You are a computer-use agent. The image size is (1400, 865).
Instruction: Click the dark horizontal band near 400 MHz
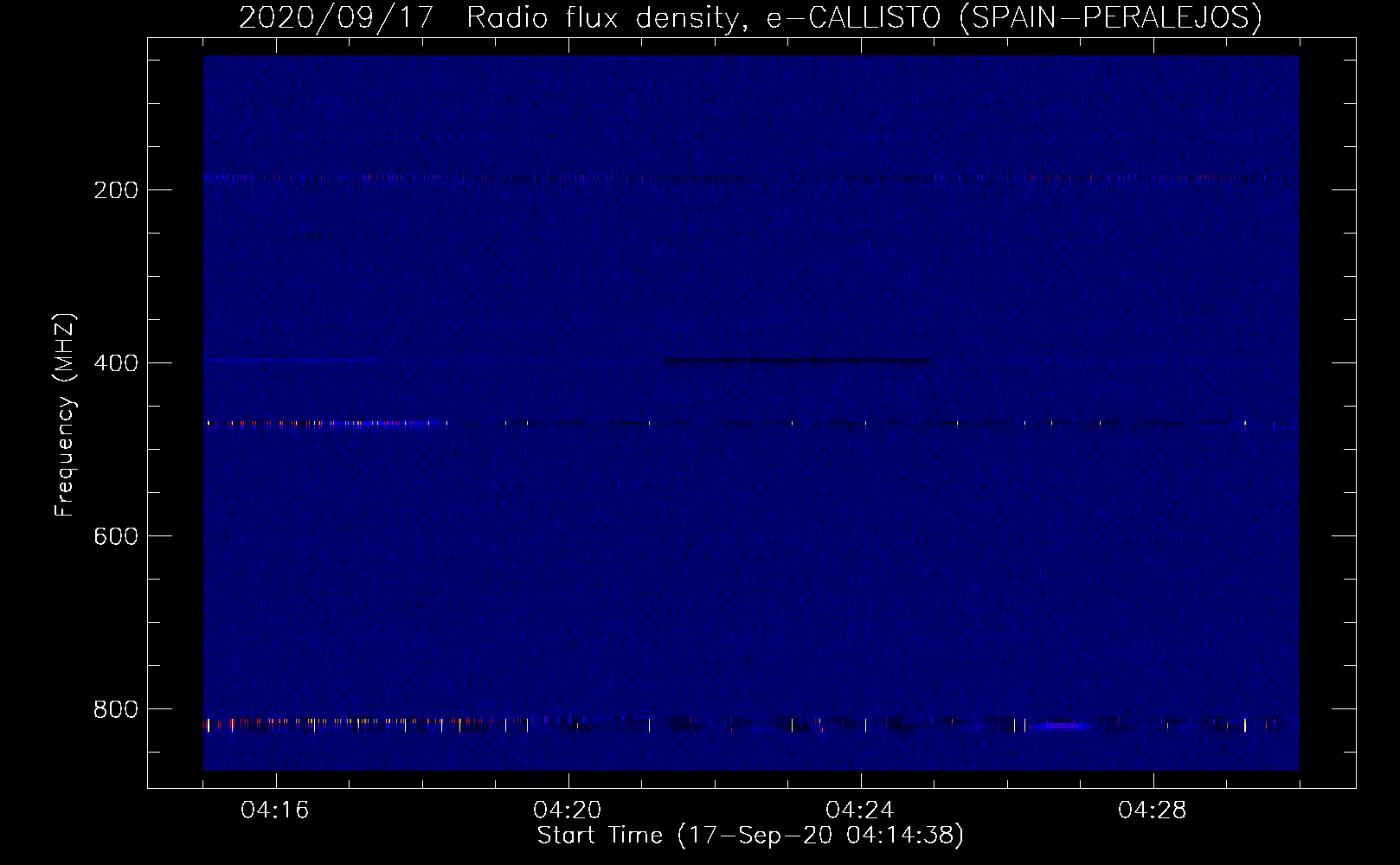798,361
